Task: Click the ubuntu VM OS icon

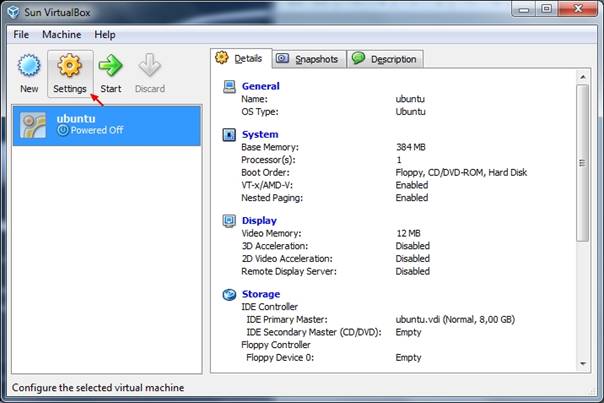Action: [x=33, y=125]
